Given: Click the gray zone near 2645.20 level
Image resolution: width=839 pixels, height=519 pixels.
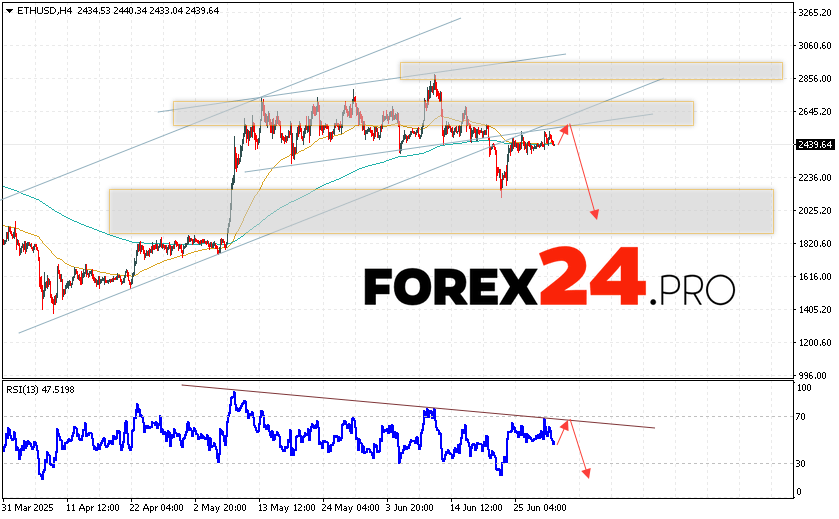Looking at the screenshot, I should [x=432, y=113].
